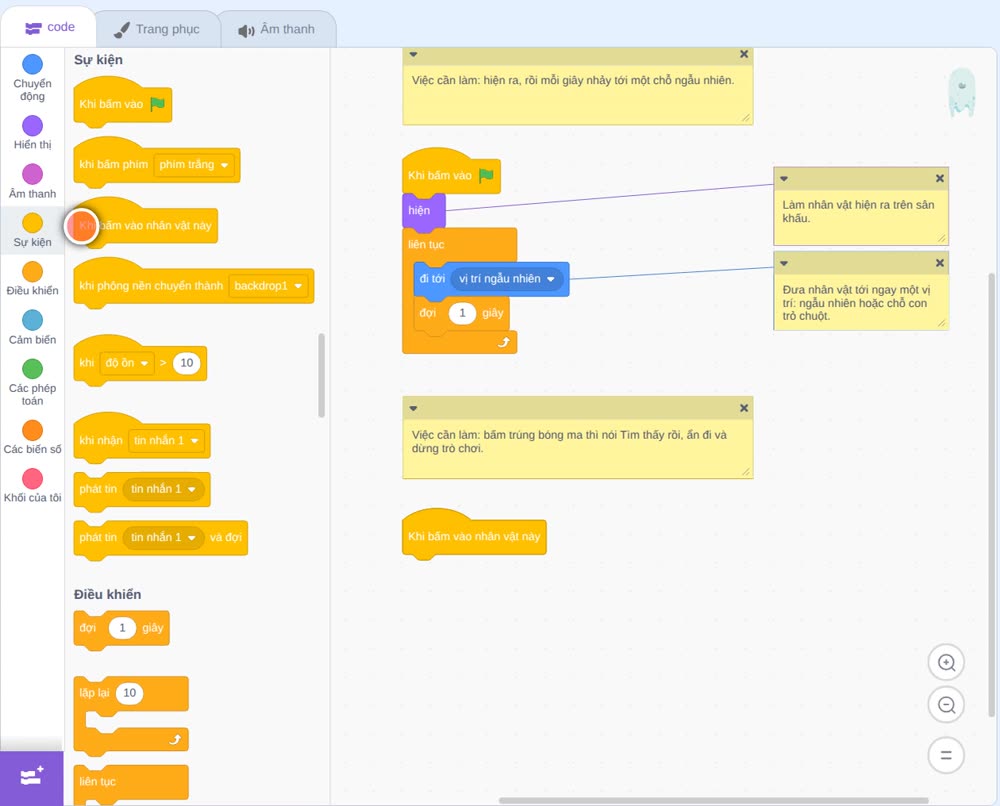Image resolution: width=1000 pixels, height=806 pixels.
Task: Close the Đưa nhân vật tới comment
Action: coord(939,263)
